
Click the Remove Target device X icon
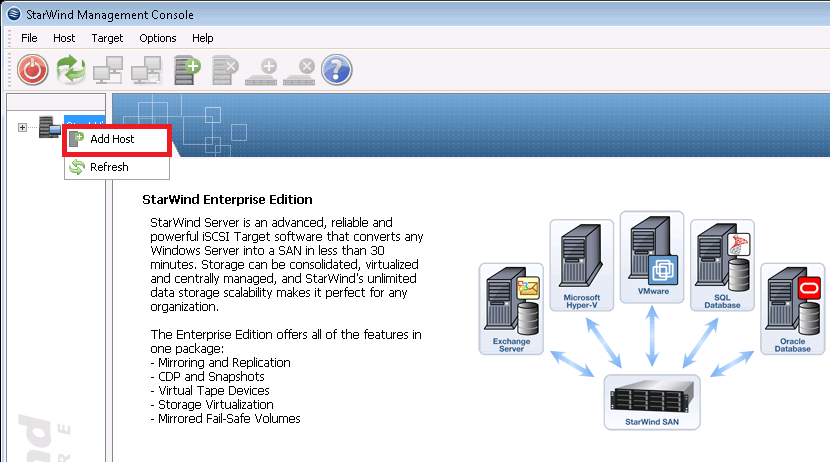point(299,71)
